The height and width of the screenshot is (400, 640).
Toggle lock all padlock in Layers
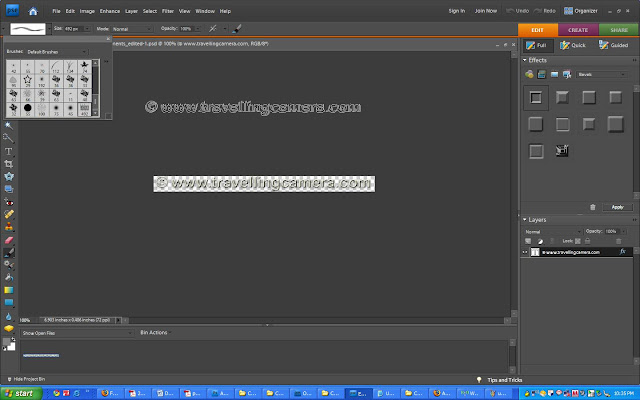(x=587, y=241)
